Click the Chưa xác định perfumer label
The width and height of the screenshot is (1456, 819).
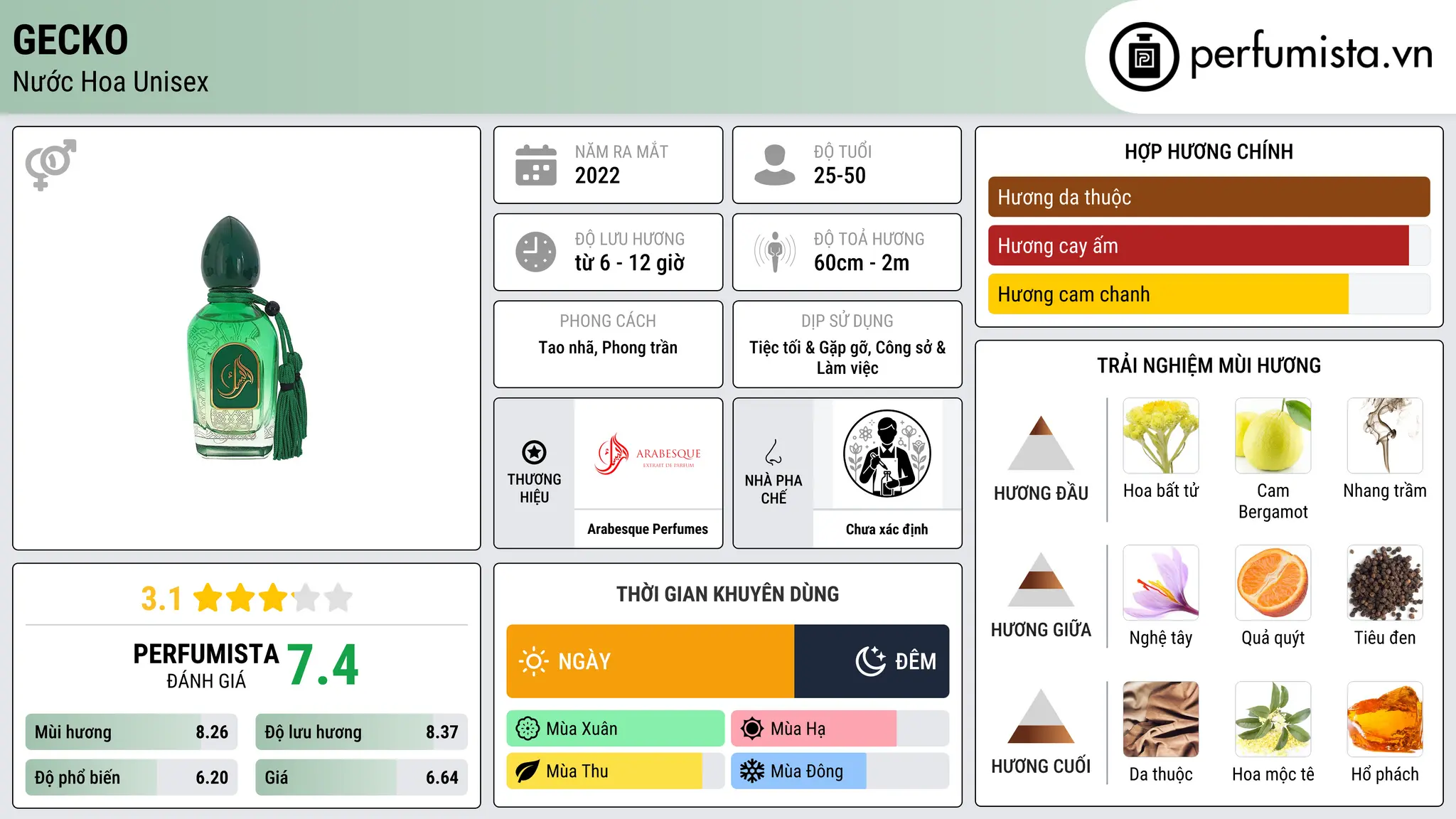pyautogui.click(x=887, y=529)
